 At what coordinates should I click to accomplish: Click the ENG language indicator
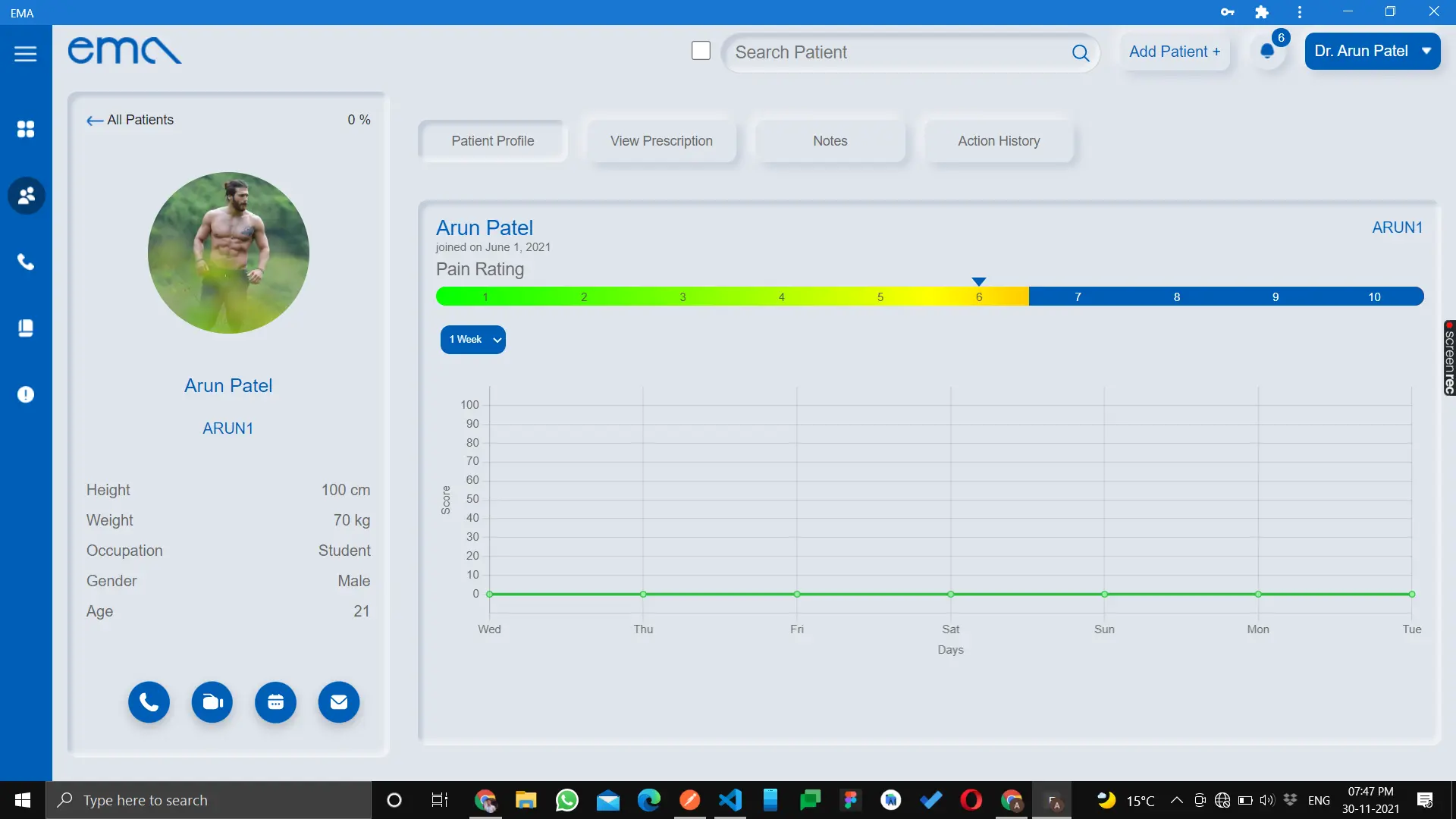[x=1319, y=800]
